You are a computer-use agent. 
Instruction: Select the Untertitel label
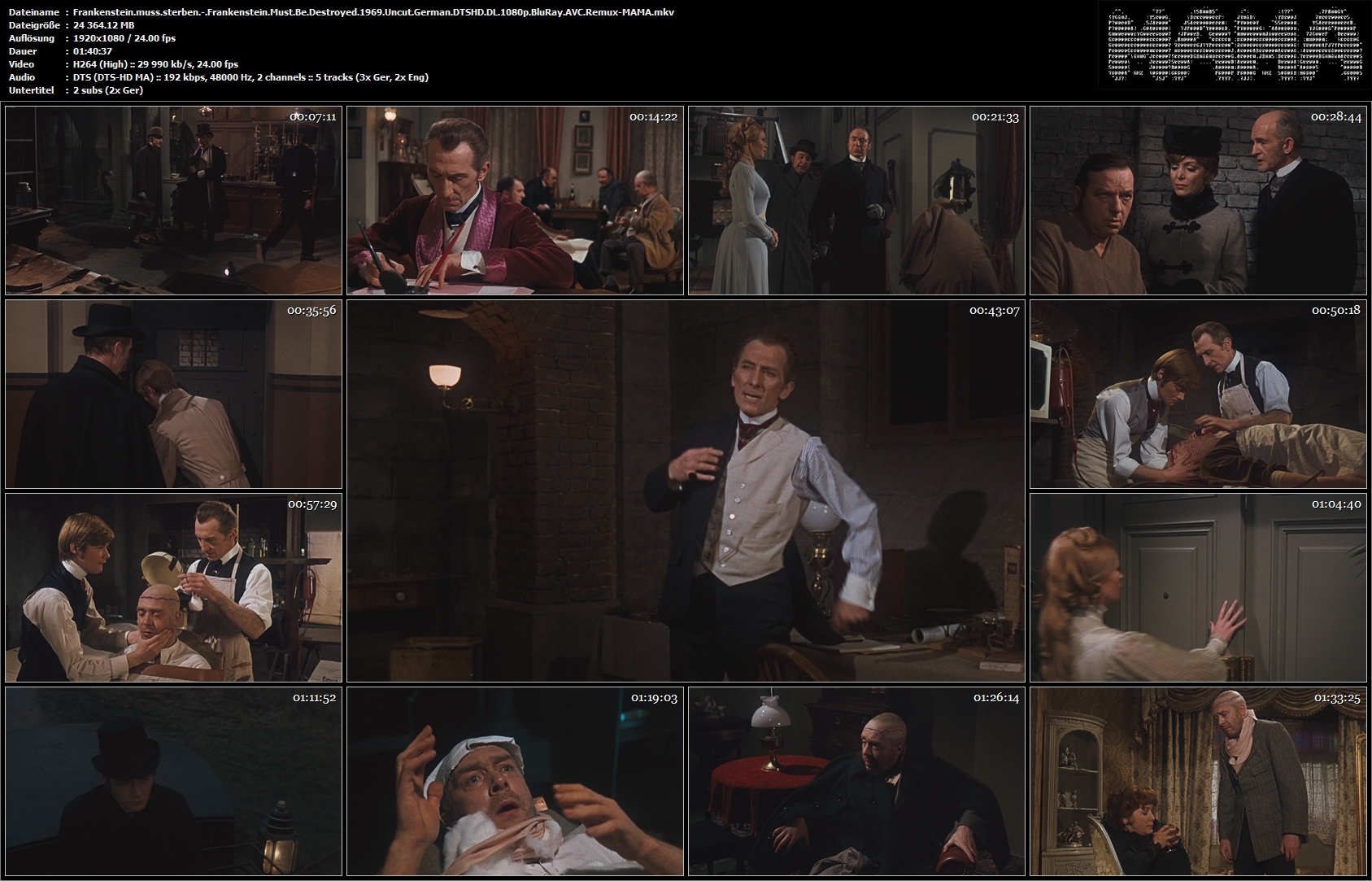[x=31, y=90]
